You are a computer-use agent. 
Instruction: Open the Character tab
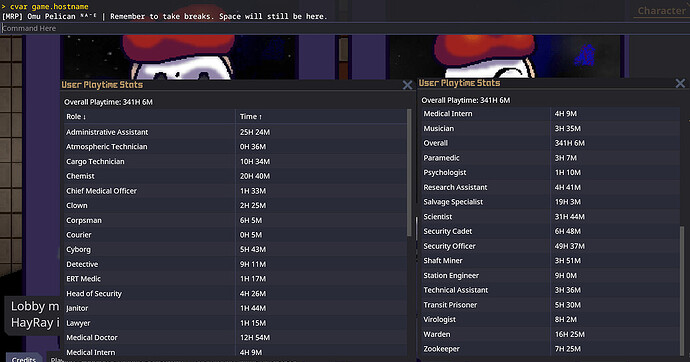tap(661, 11)
